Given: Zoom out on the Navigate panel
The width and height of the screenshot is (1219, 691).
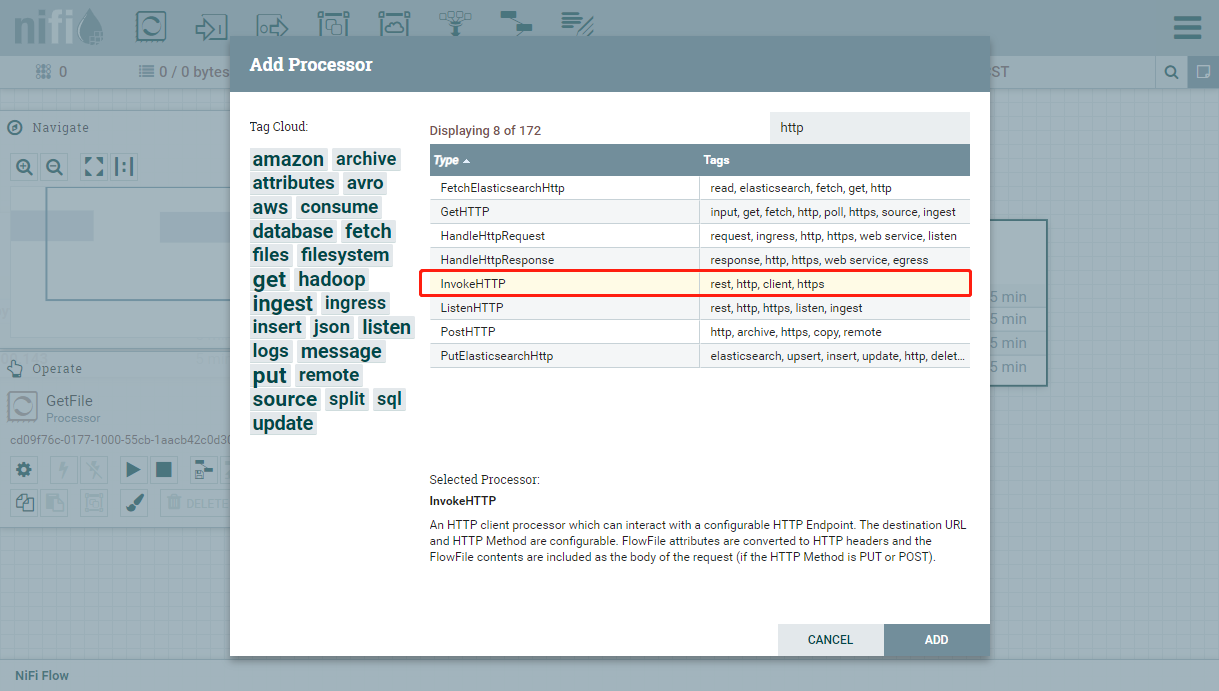Looking at the screenshot, I should click(55, 167).
